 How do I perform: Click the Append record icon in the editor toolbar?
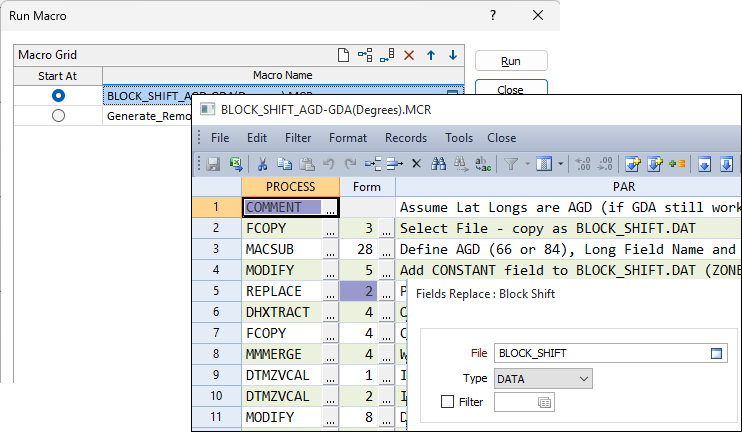[395, 164]
